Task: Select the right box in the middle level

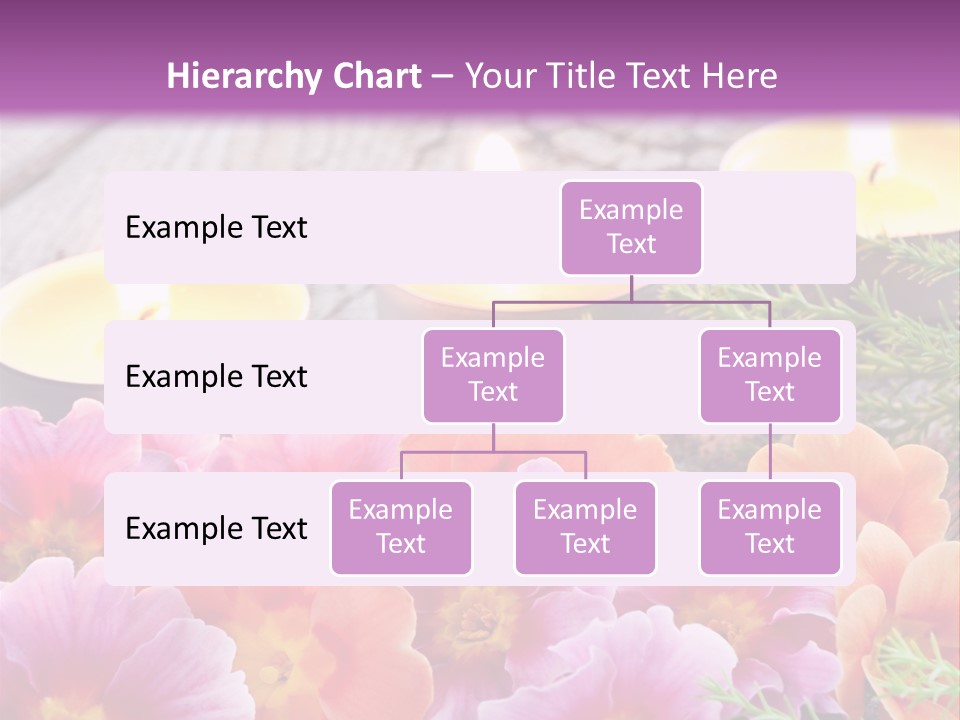Action: [x=770, y=375]
